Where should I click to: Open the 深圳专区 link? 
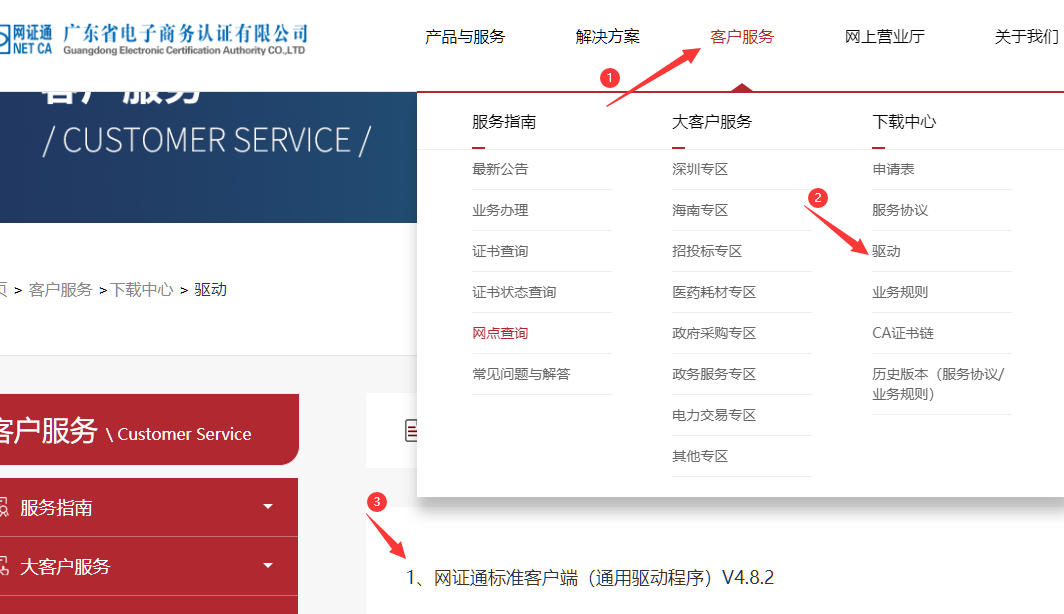tap(700, 169)
